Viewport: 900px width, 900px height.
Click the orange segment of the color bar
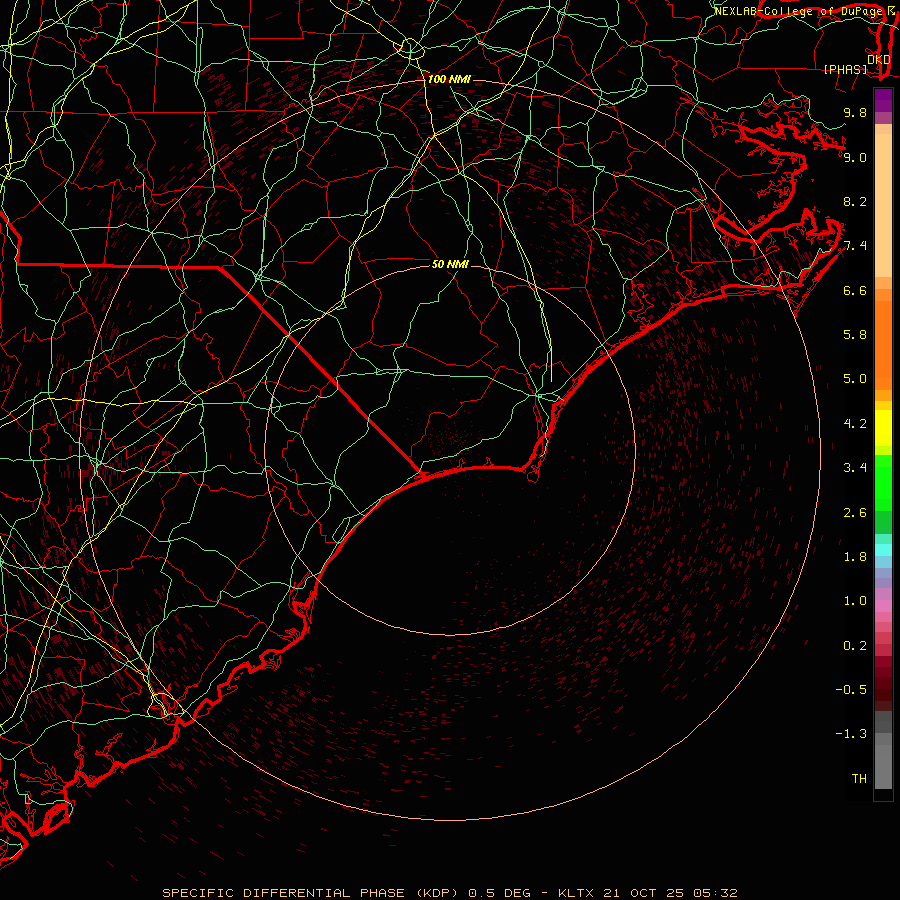pyautogui.click(x=883, y=344)
